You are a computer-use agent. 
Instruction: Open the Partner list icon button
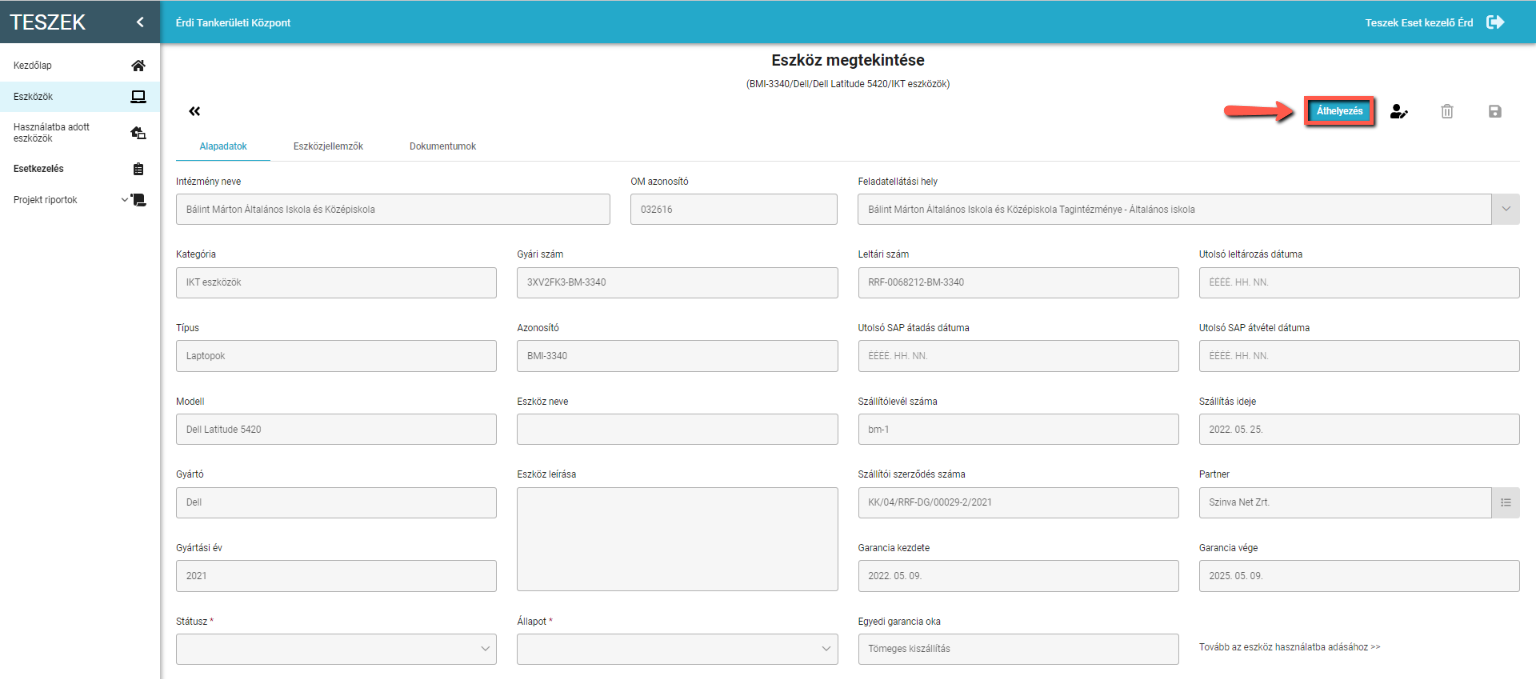tap(1506, 502)
